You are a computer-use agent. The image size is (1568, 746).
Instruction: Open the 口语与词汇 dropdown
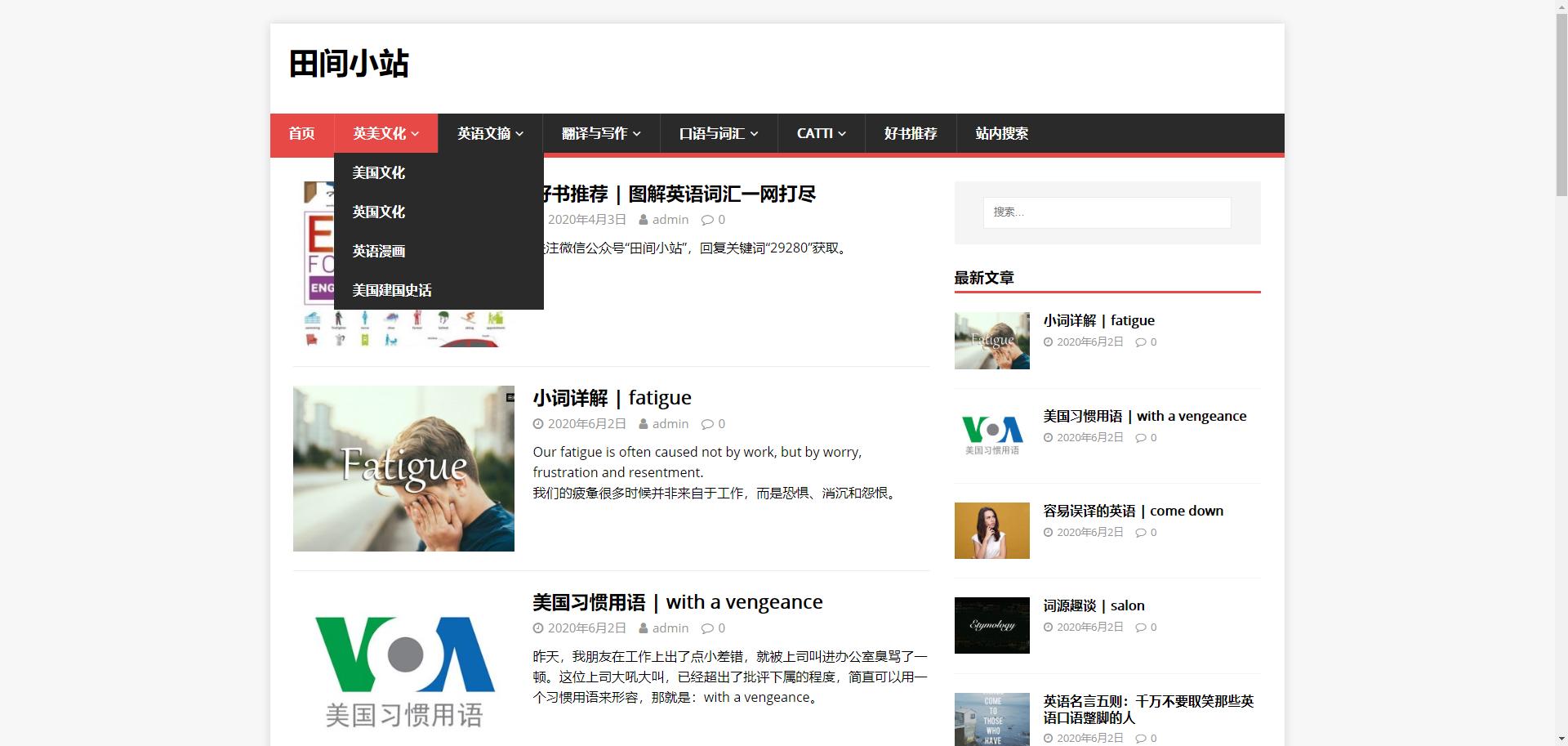tap(717, 133)
